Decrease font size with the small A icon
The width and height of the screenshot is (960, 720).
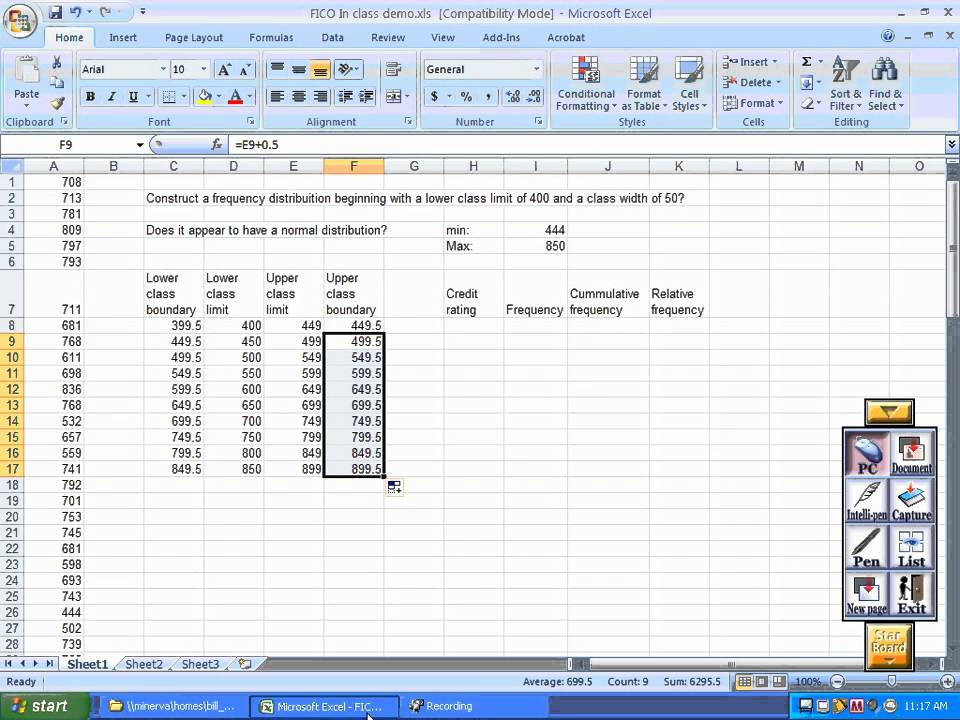coord(245,70)
